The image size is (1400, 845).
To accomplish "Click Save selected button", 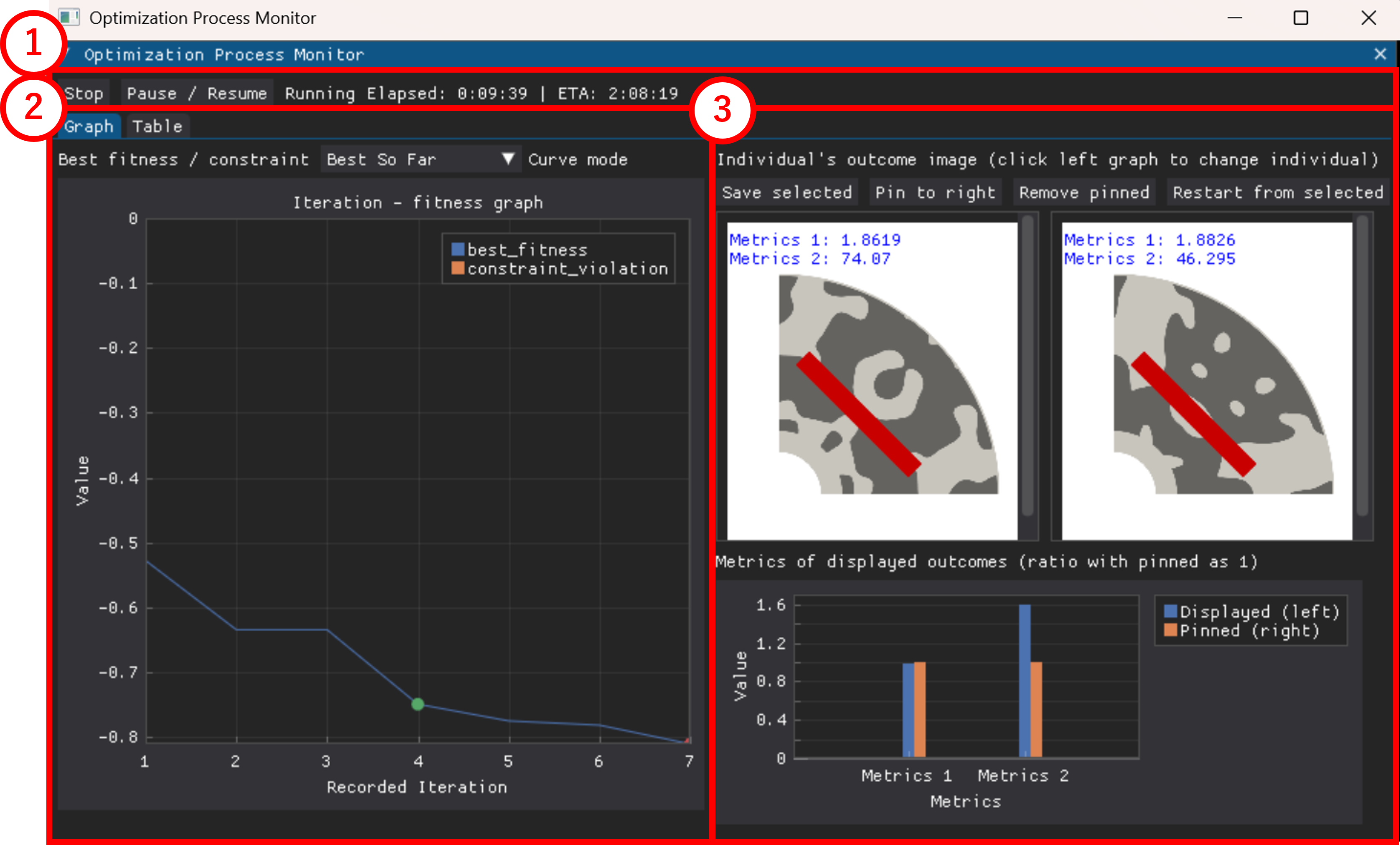I will click(787, 192).
